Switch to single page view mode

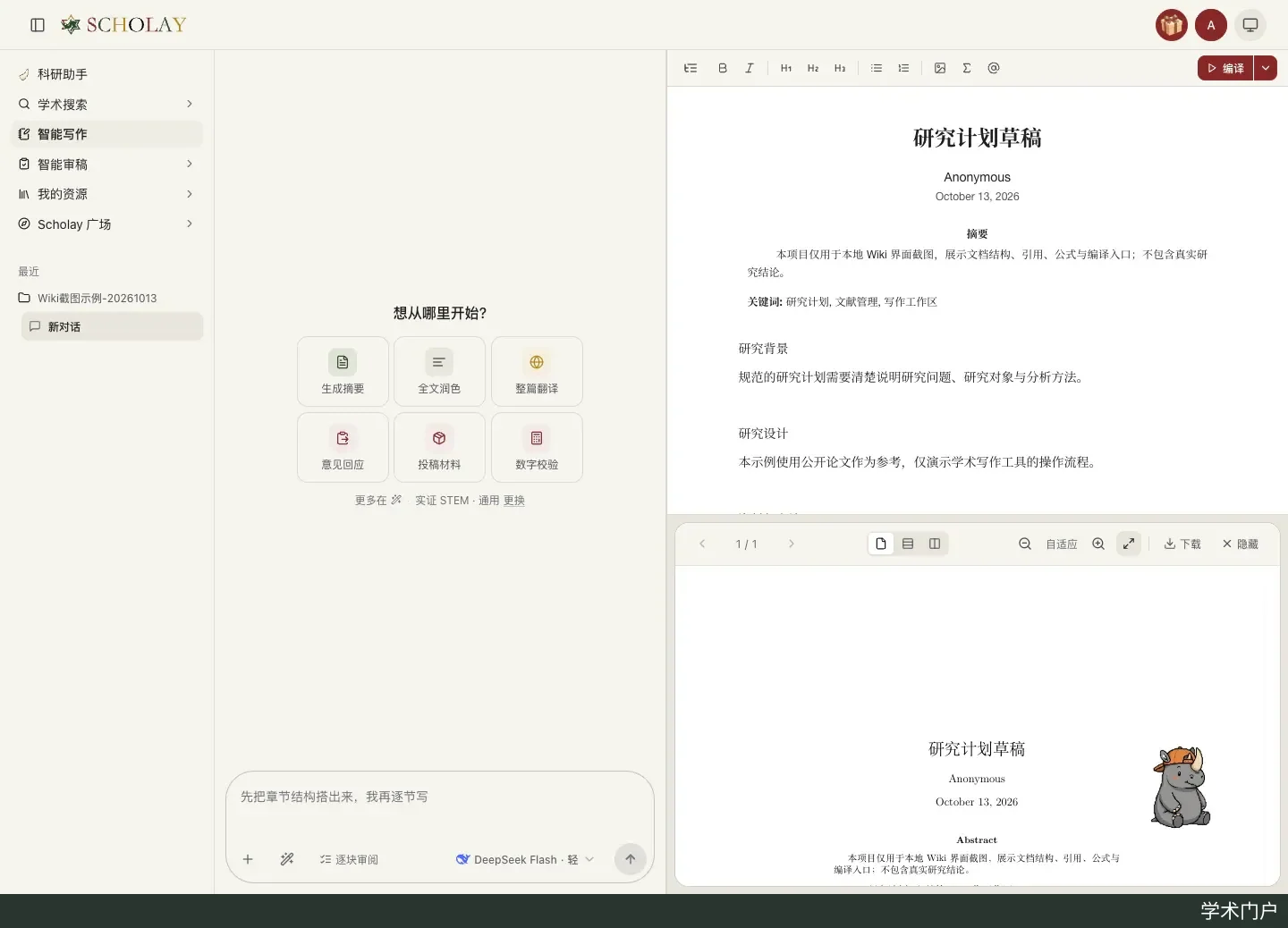(881, 544)
